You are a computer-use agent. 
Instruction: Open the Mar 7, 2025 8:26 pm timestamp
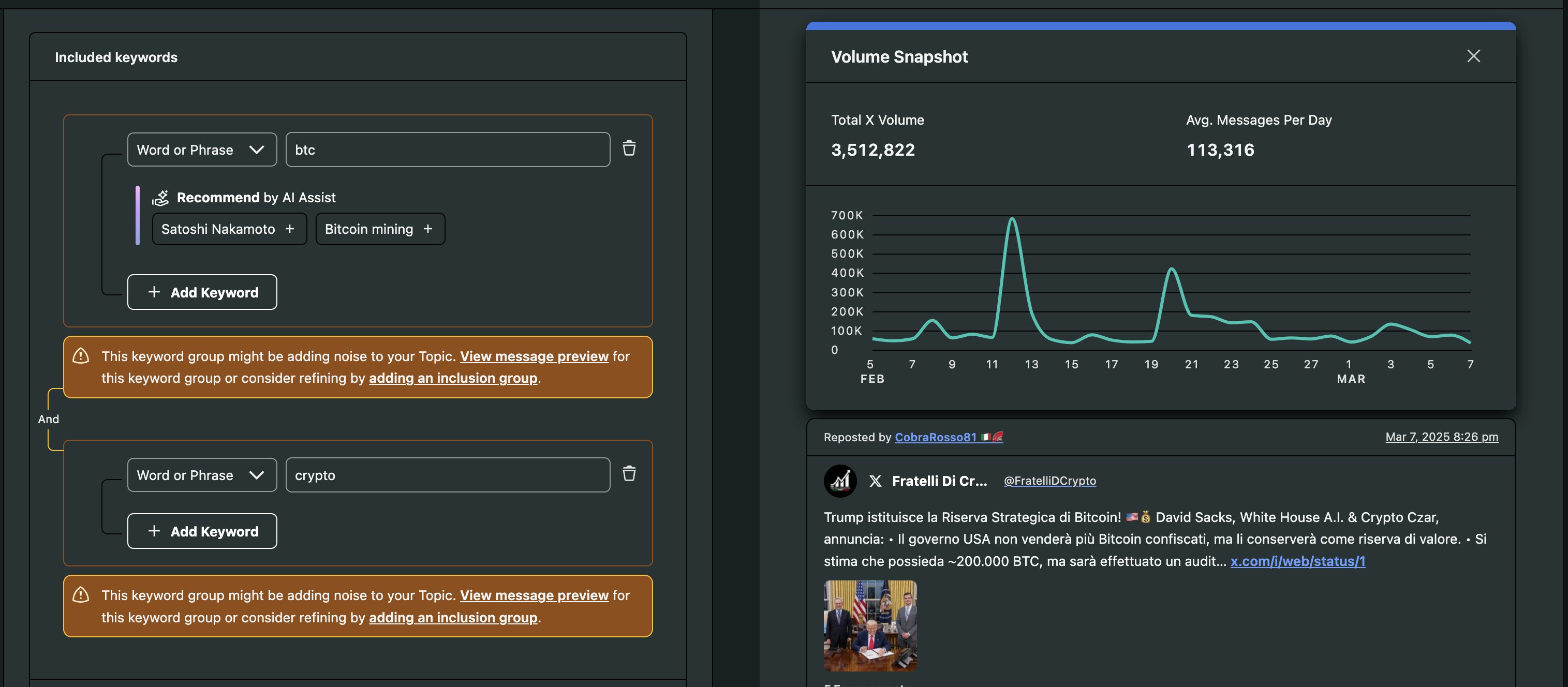click(x=1441, y=437)
